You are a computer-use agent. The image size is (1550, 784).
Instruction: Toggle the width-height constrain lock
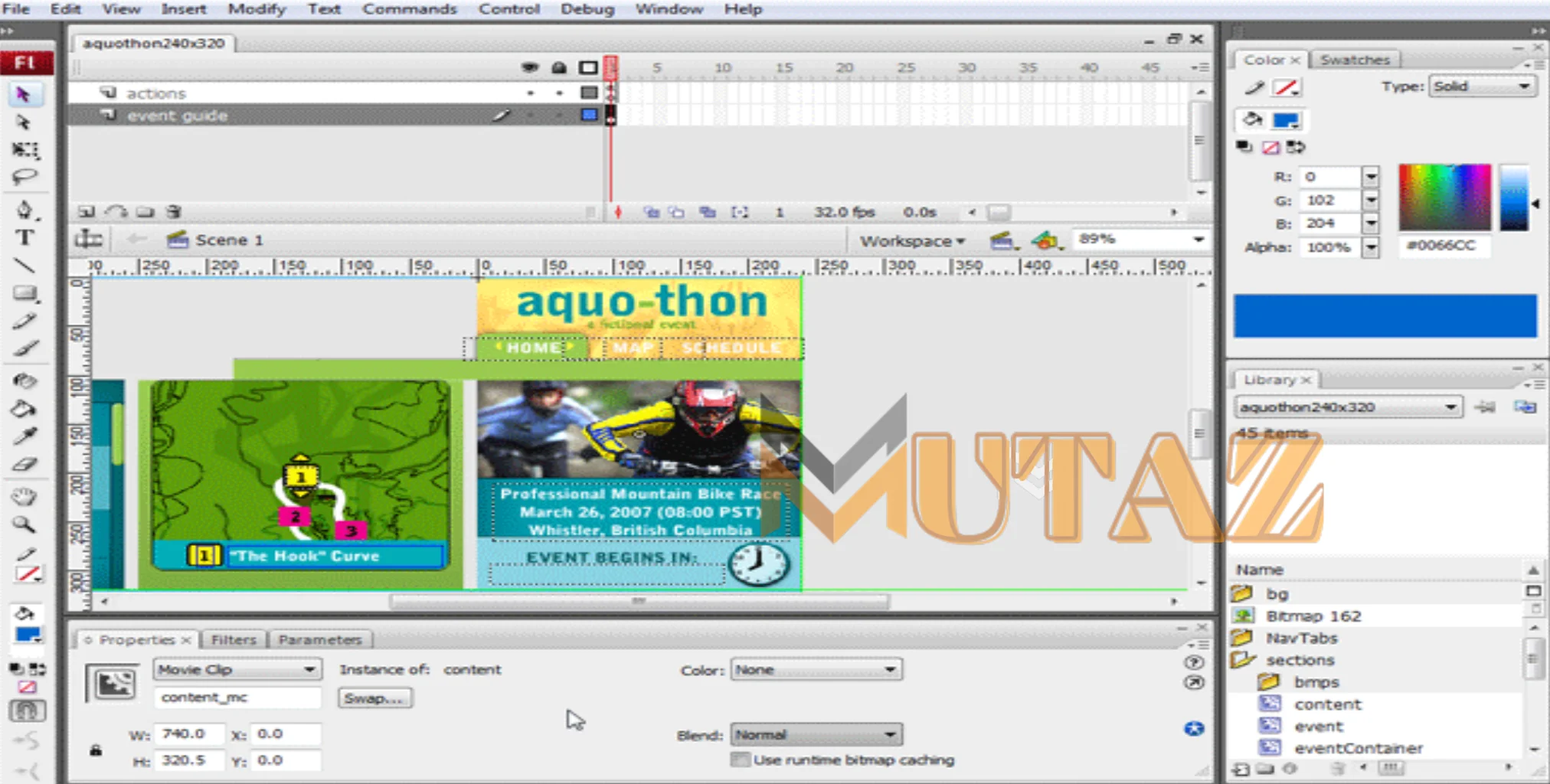pos(96,749)
